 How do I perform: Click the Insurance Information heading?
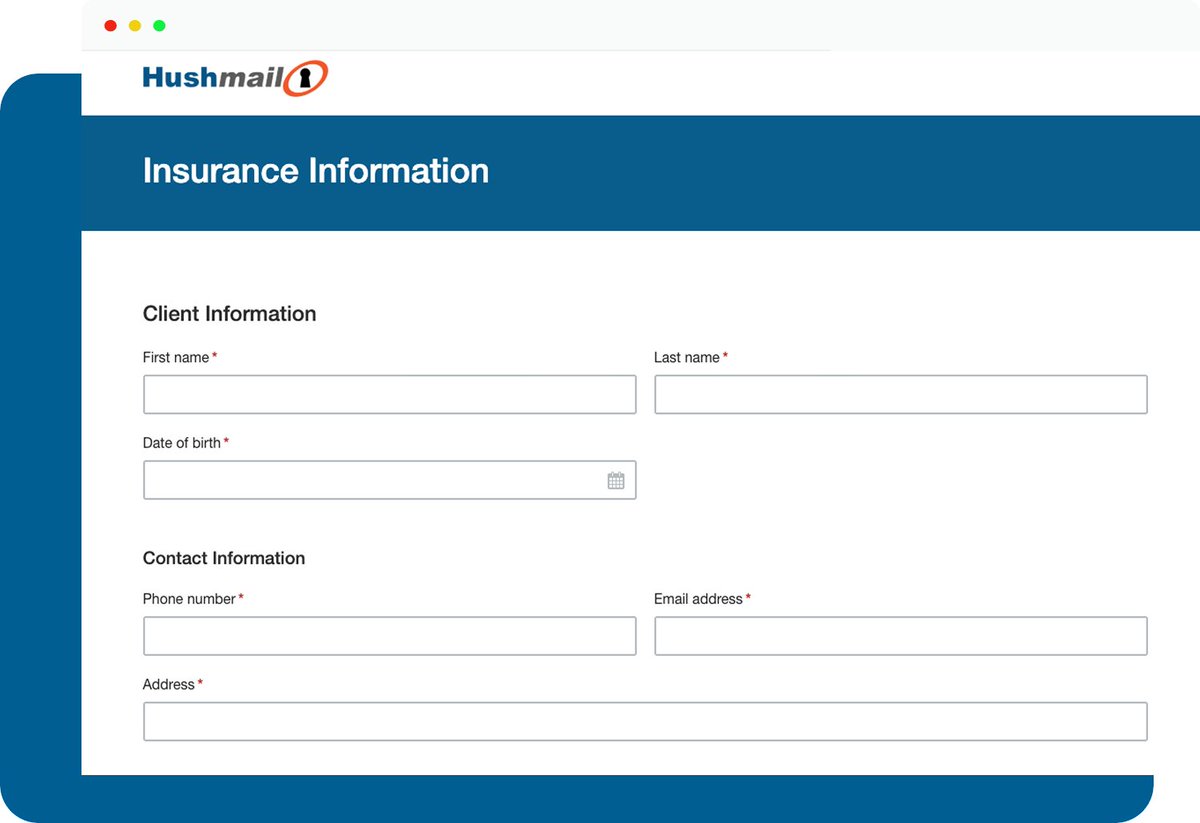coord(316,171)
